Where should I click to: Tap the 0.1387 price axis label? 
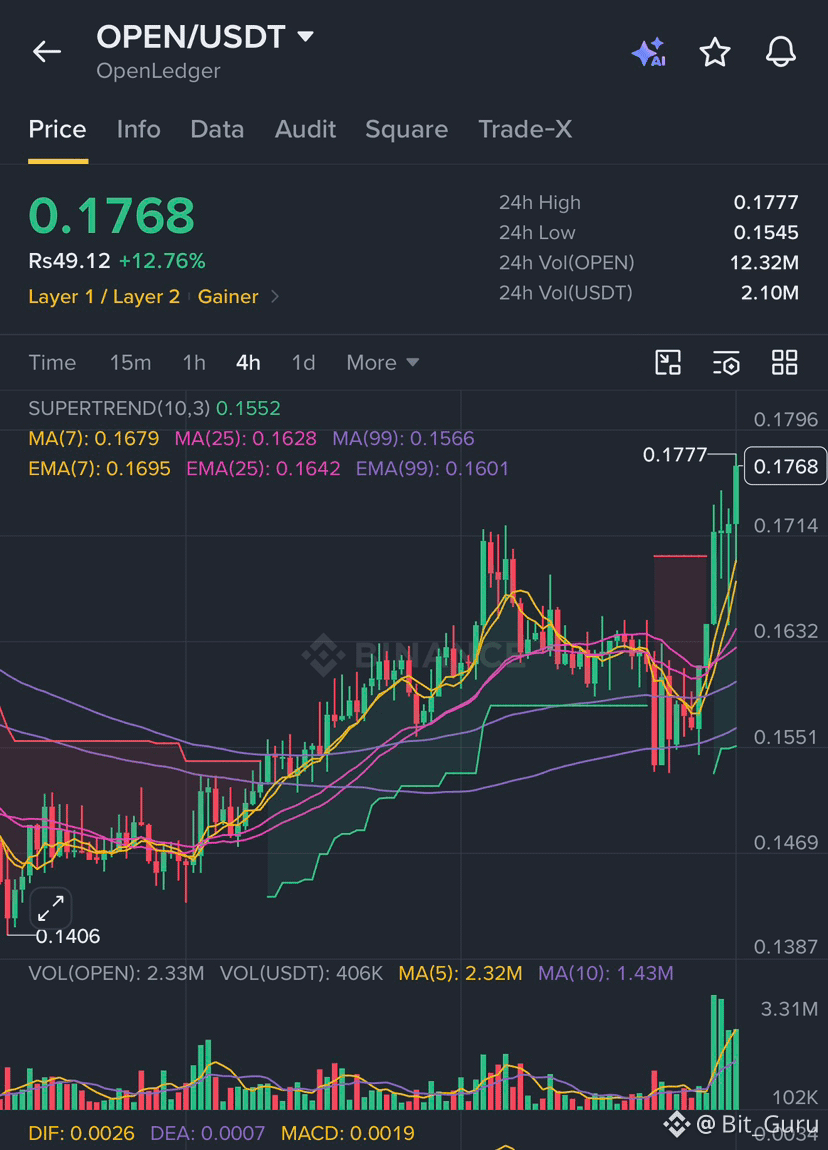pos(785,947)
